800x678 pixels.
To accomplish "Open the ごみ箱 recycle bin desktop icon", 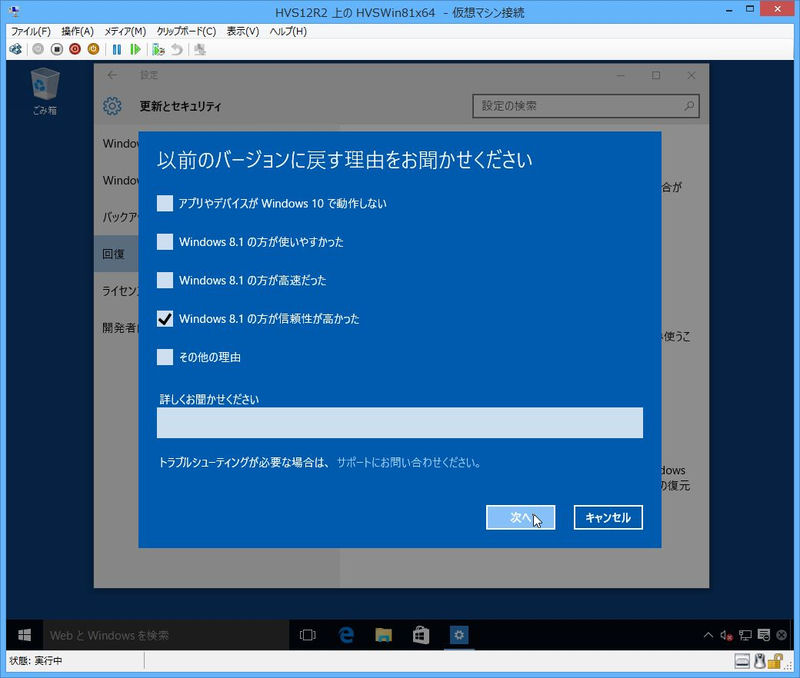I will click(x=45, y=91).
